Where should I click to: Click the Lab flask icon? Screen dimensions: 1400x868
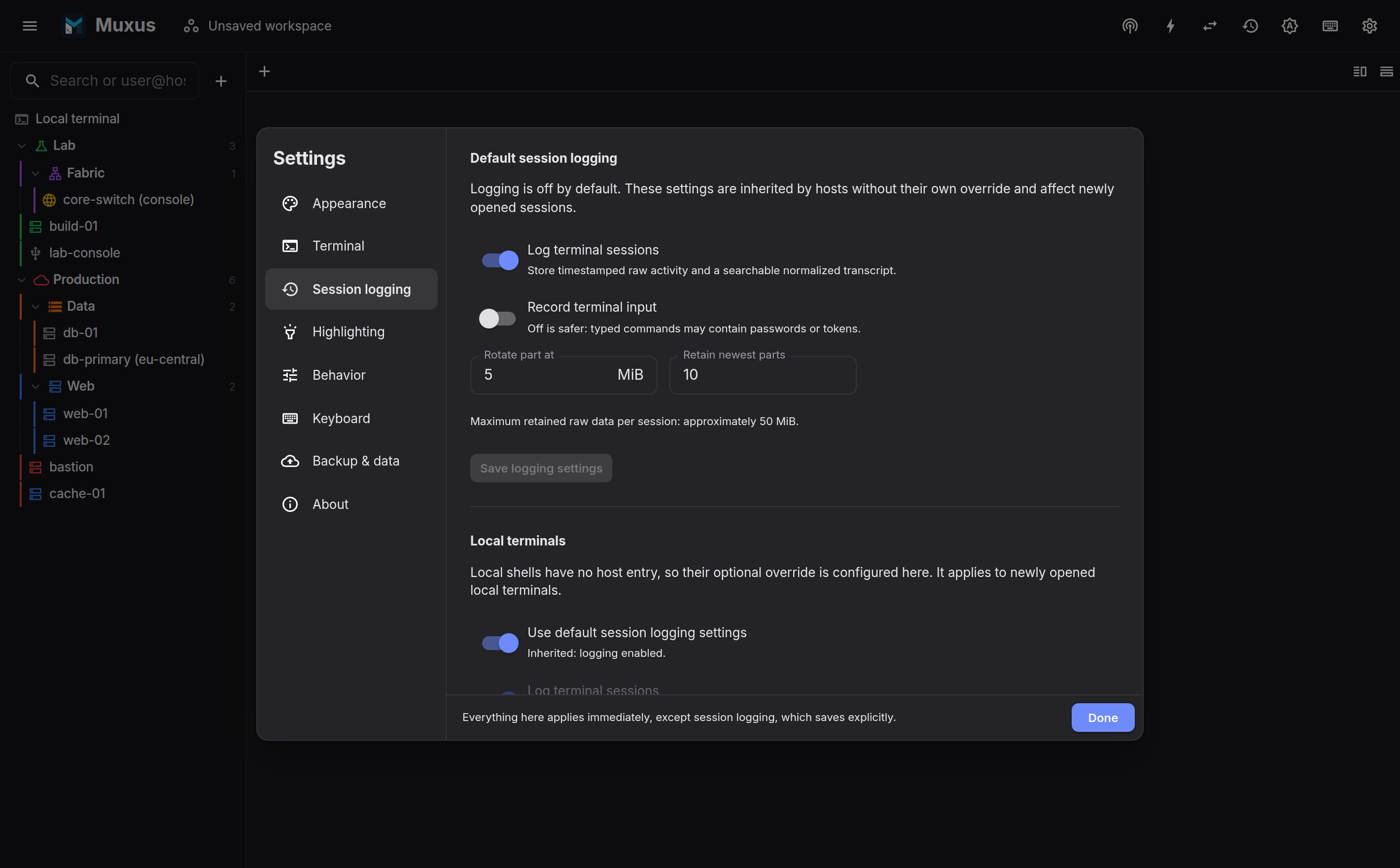tap(41, 146)
